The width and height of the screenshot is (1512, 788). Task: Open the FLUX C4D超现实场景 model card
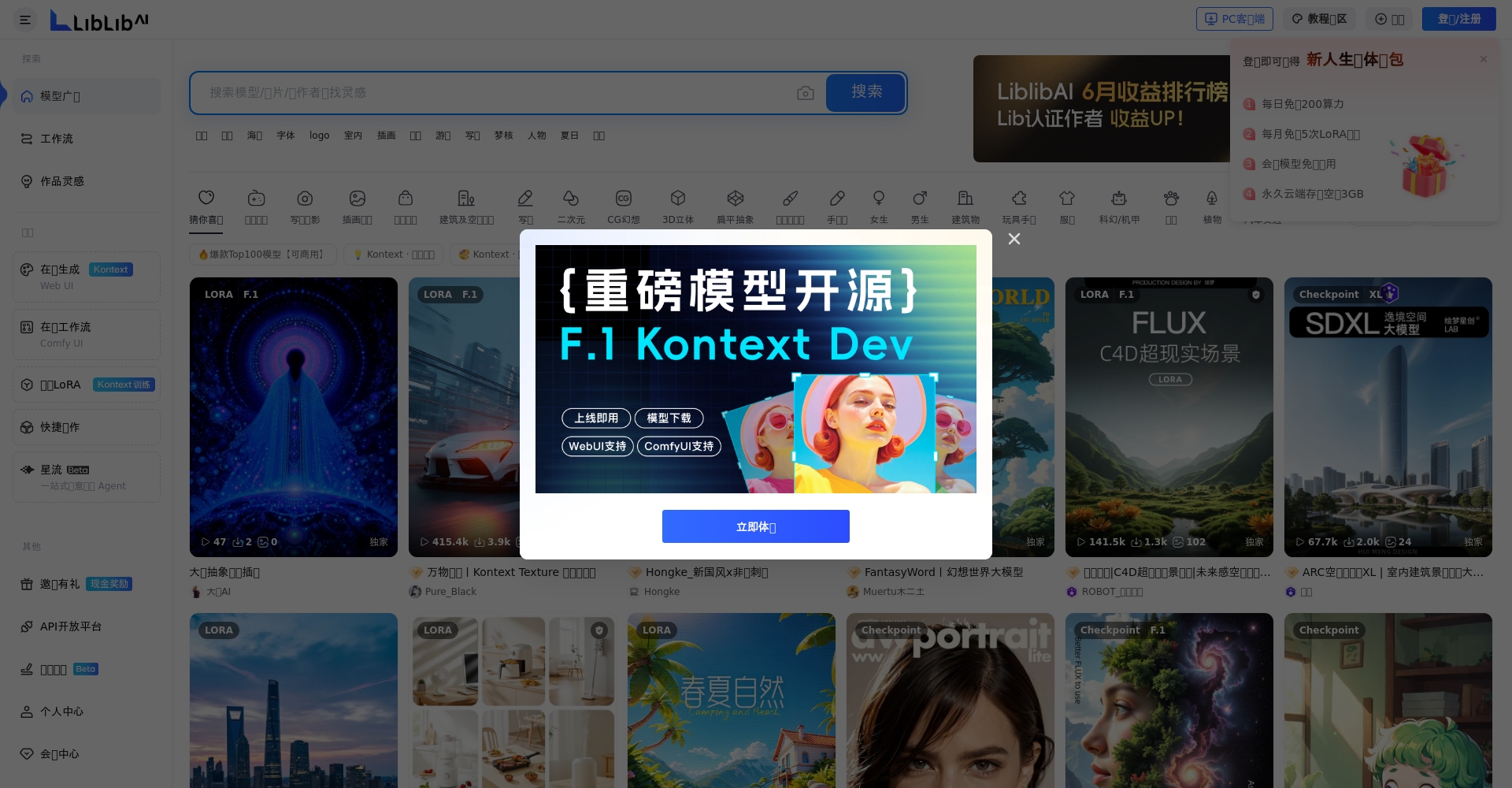coord(1169,417)
